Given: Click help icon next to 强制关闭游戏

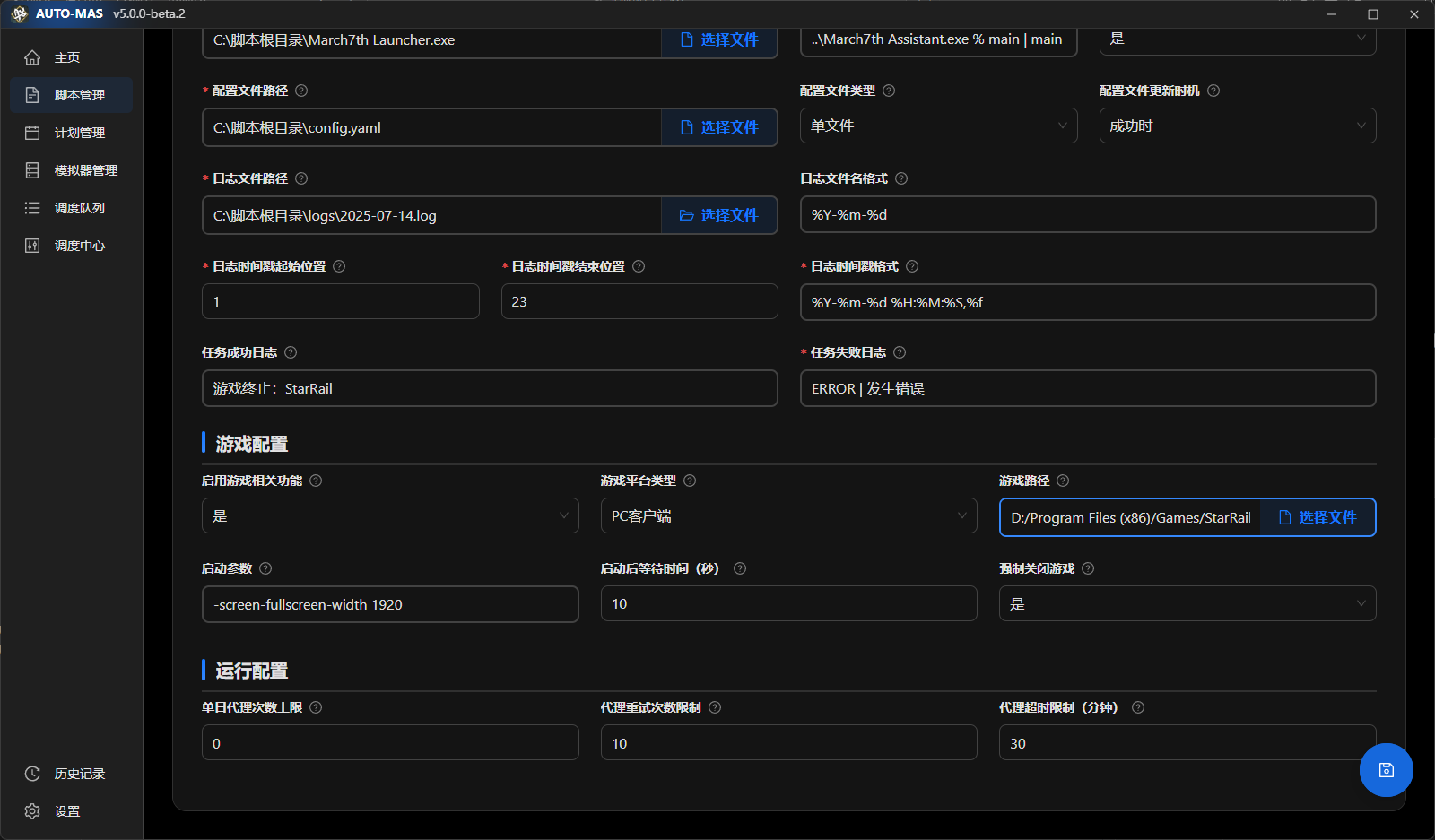Looking at the screenshot, I should [x=1088, y=568].
